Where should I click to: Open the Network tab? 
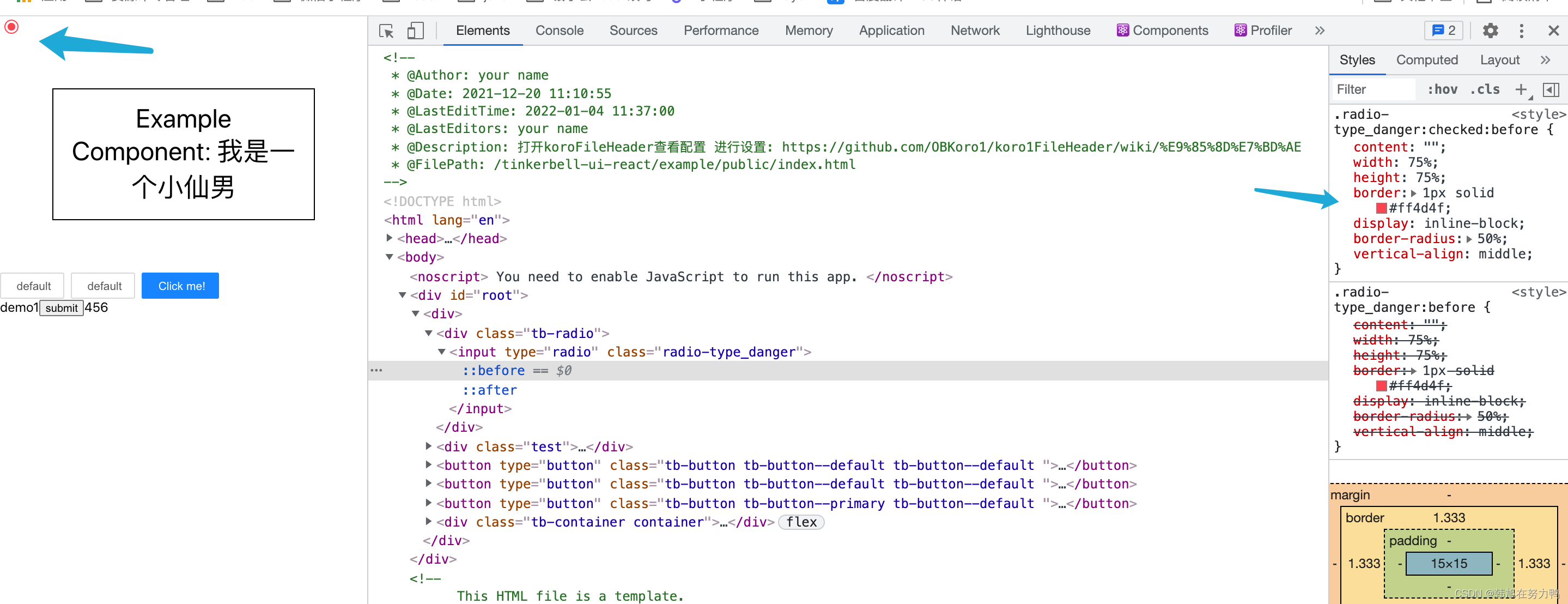coord(975,31)
